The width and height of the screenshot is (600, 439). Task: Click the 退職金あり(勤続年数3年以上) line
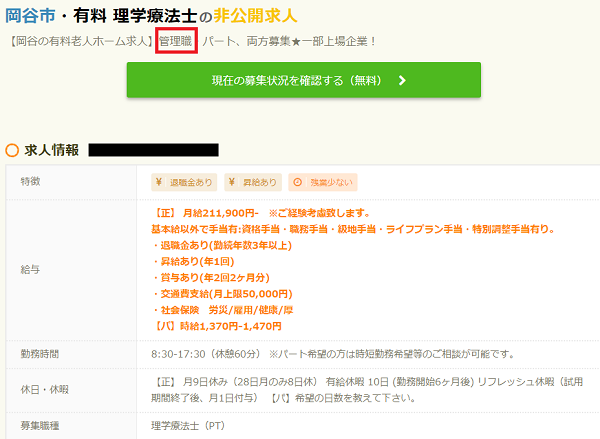[x=222, y=245]
